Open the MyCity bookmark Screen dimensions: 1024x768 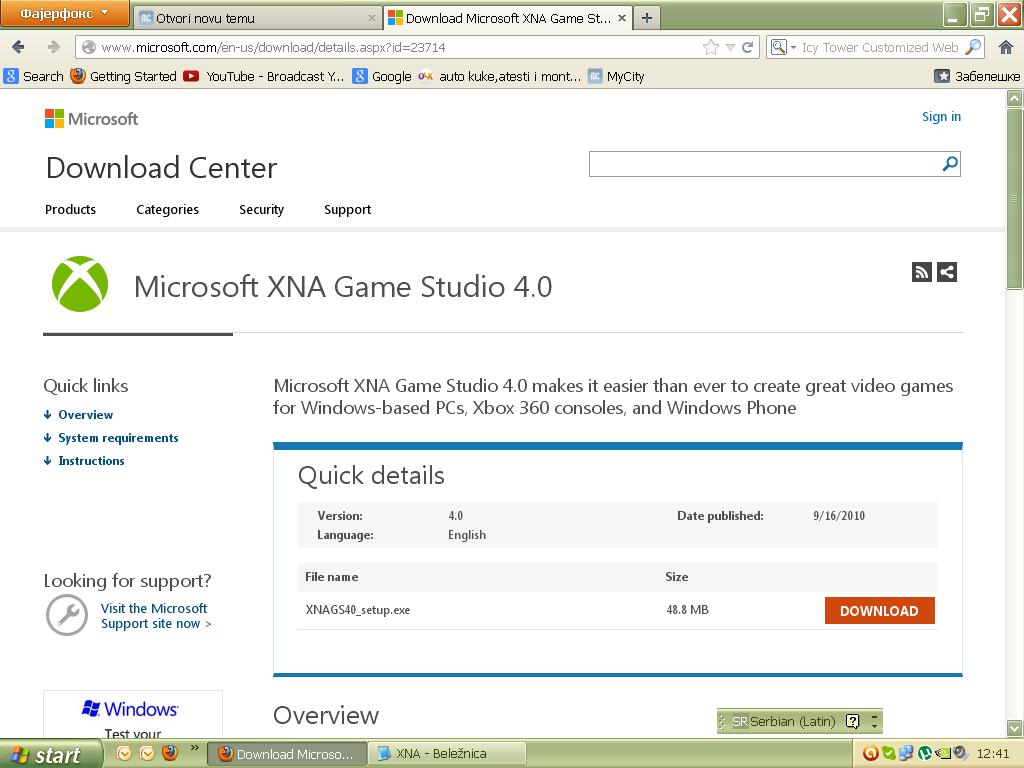point(616,76)
